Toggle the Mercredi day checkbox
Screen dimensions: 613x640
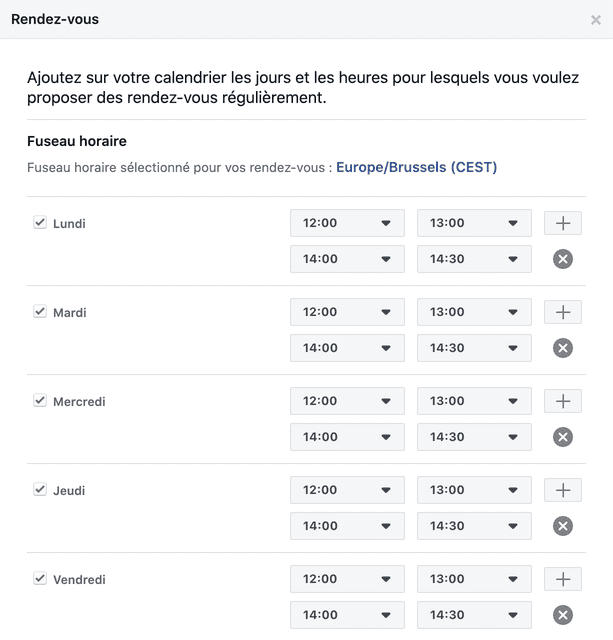pos(40,400)
